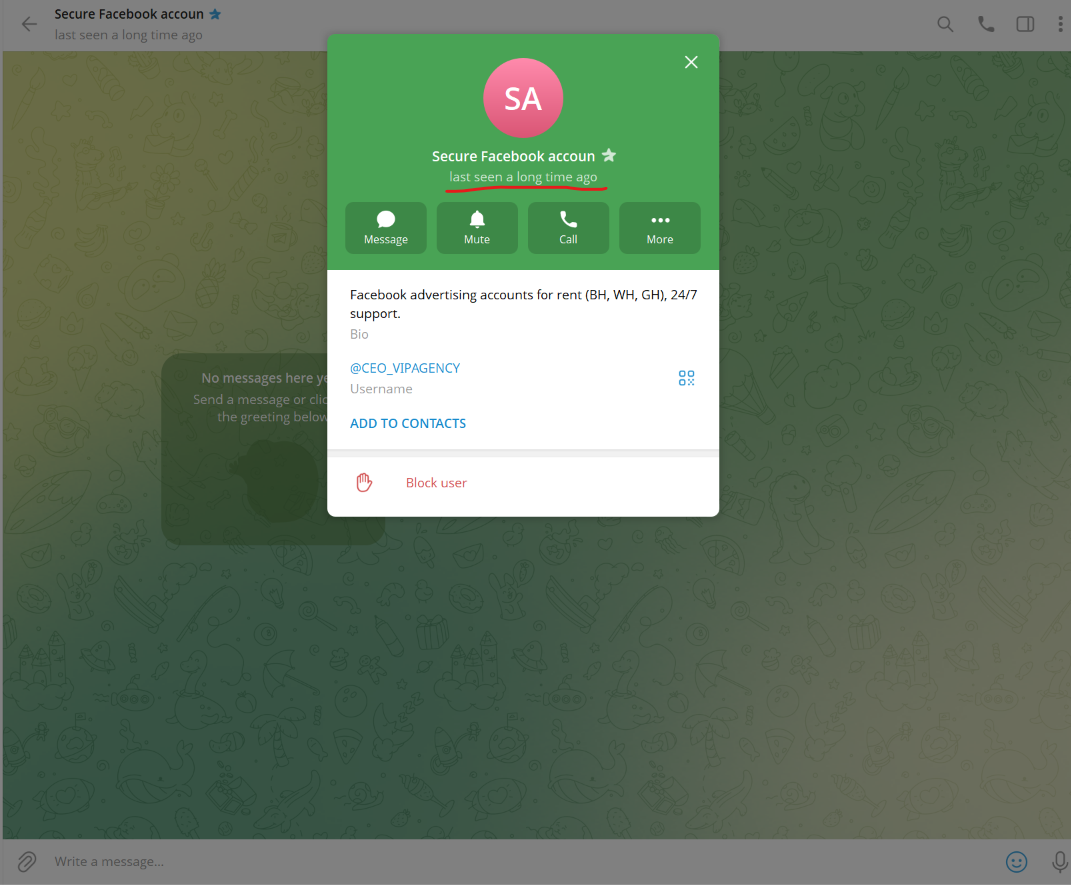Image resolution: width=1071 pixels, height=885 pixels.
Task: Open the emoji picker smiley icon
Action: click(1016, 862)
